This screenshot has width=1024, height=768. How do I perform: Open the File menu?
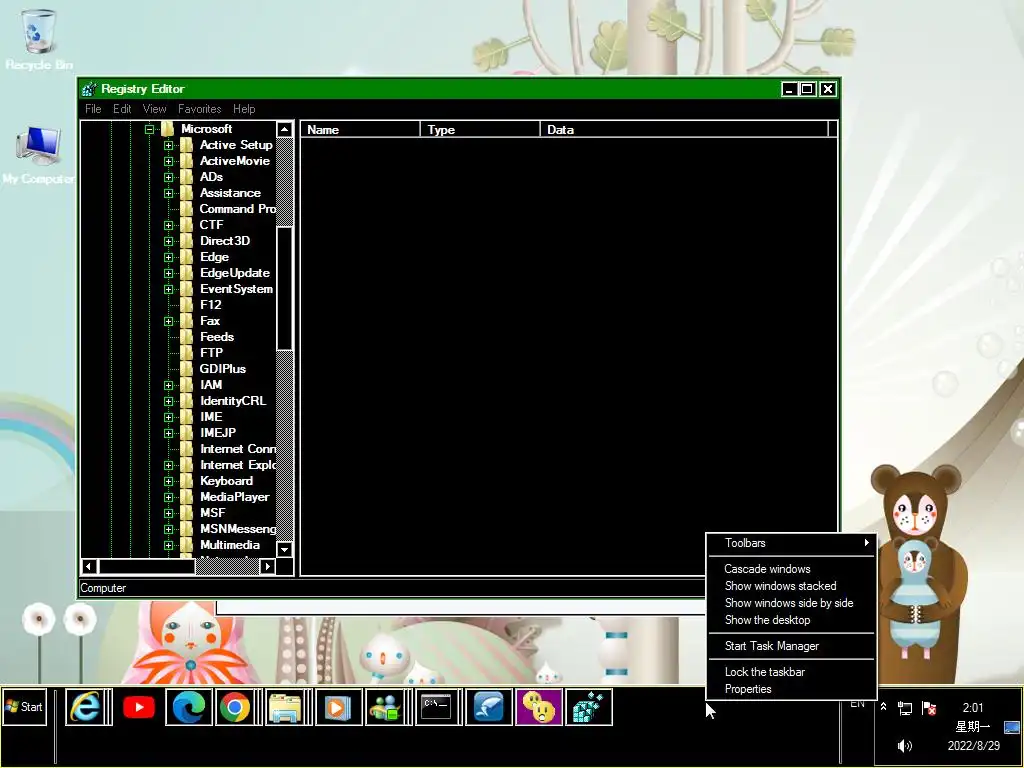[93, 109]
